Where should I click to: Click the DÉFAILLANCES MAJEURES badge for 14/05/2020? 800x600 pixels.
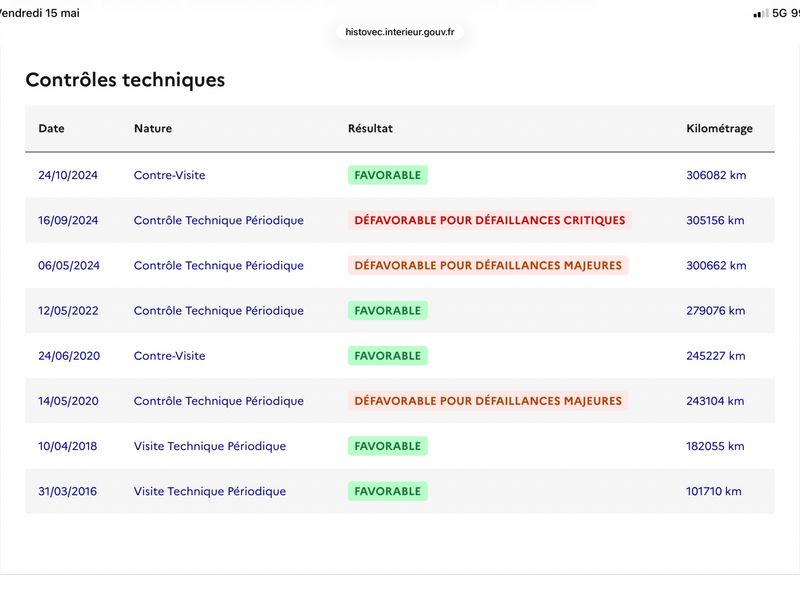[488, 401]
